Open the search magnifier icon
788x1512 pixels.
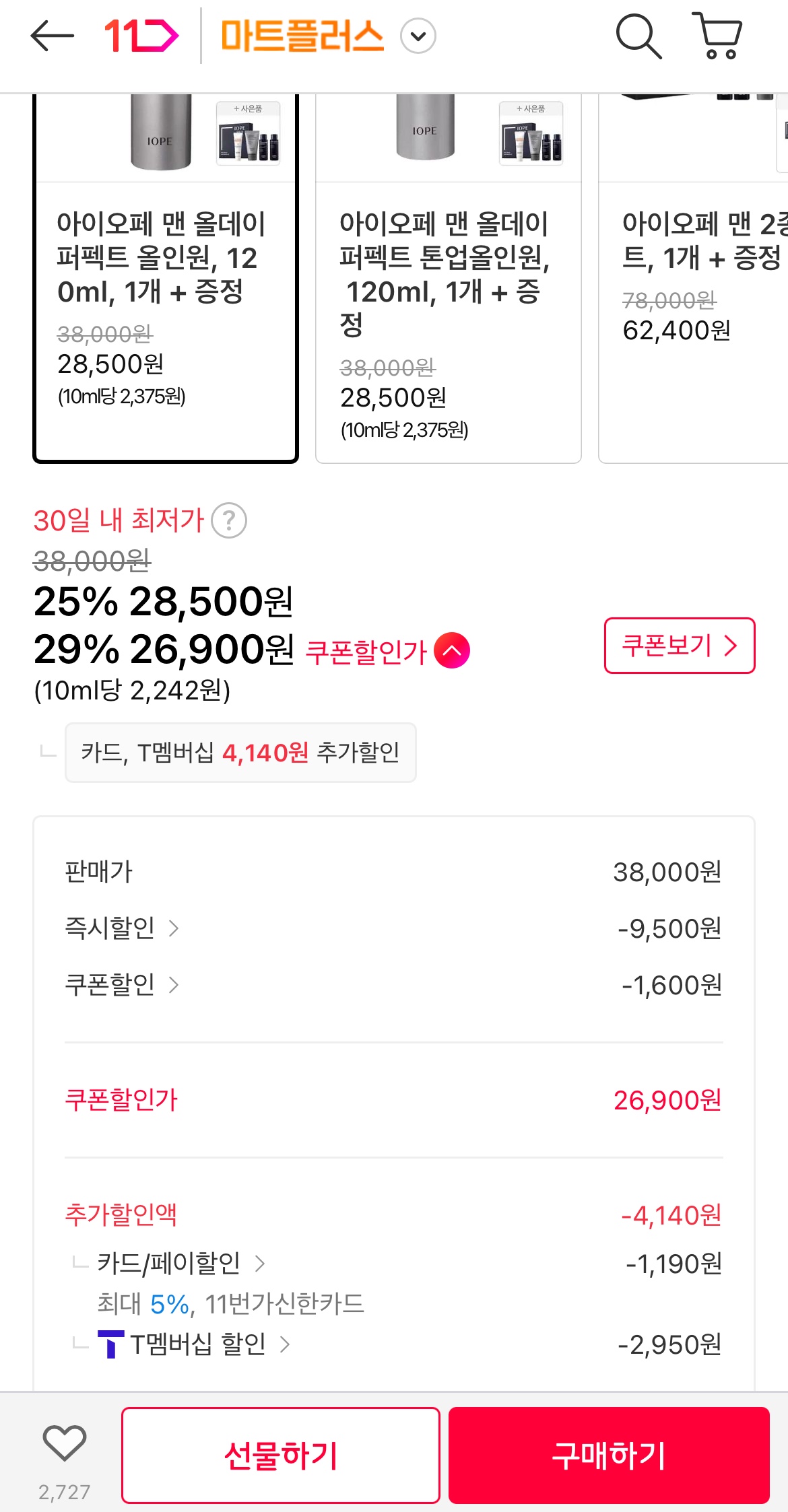[638, 36]
